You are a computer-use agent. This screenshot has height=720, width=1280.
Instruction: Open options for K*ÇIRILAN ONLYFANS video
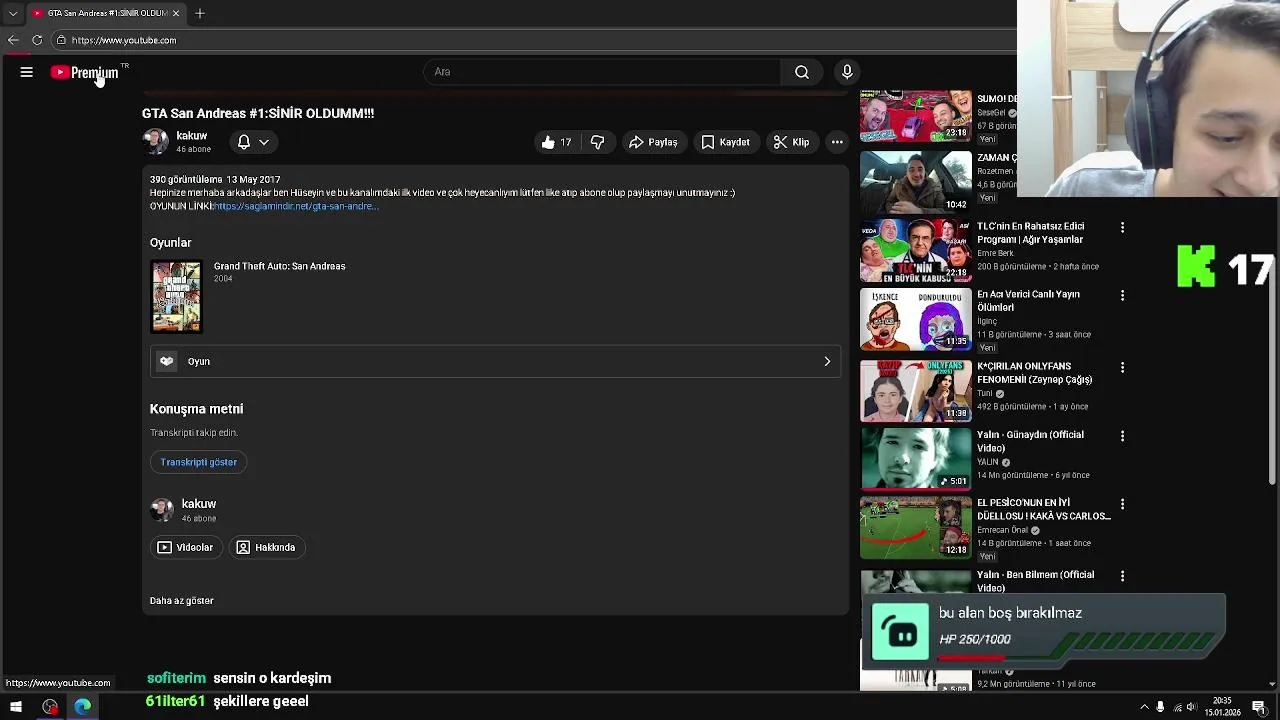click(x=1122, y=368)
